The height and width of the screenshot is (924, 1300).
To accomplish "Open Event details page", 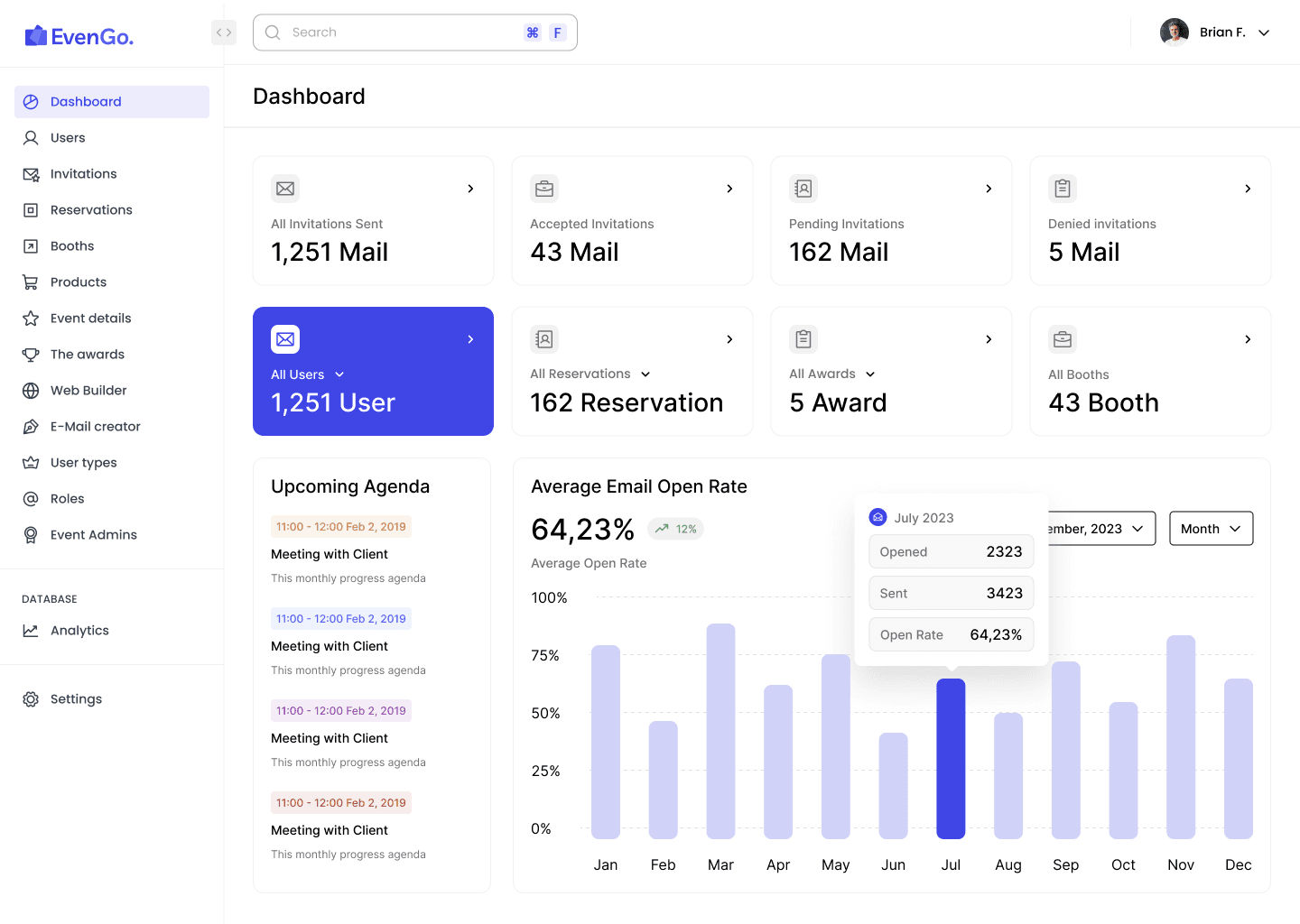I will point(112,319).
